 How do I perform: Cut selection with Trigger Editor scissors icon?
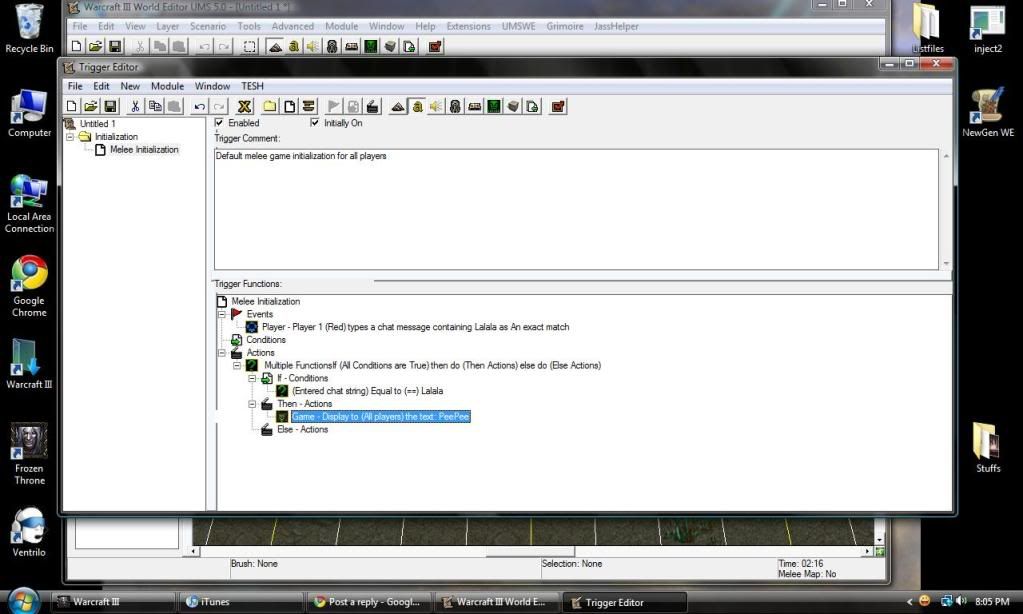[135, 106]
